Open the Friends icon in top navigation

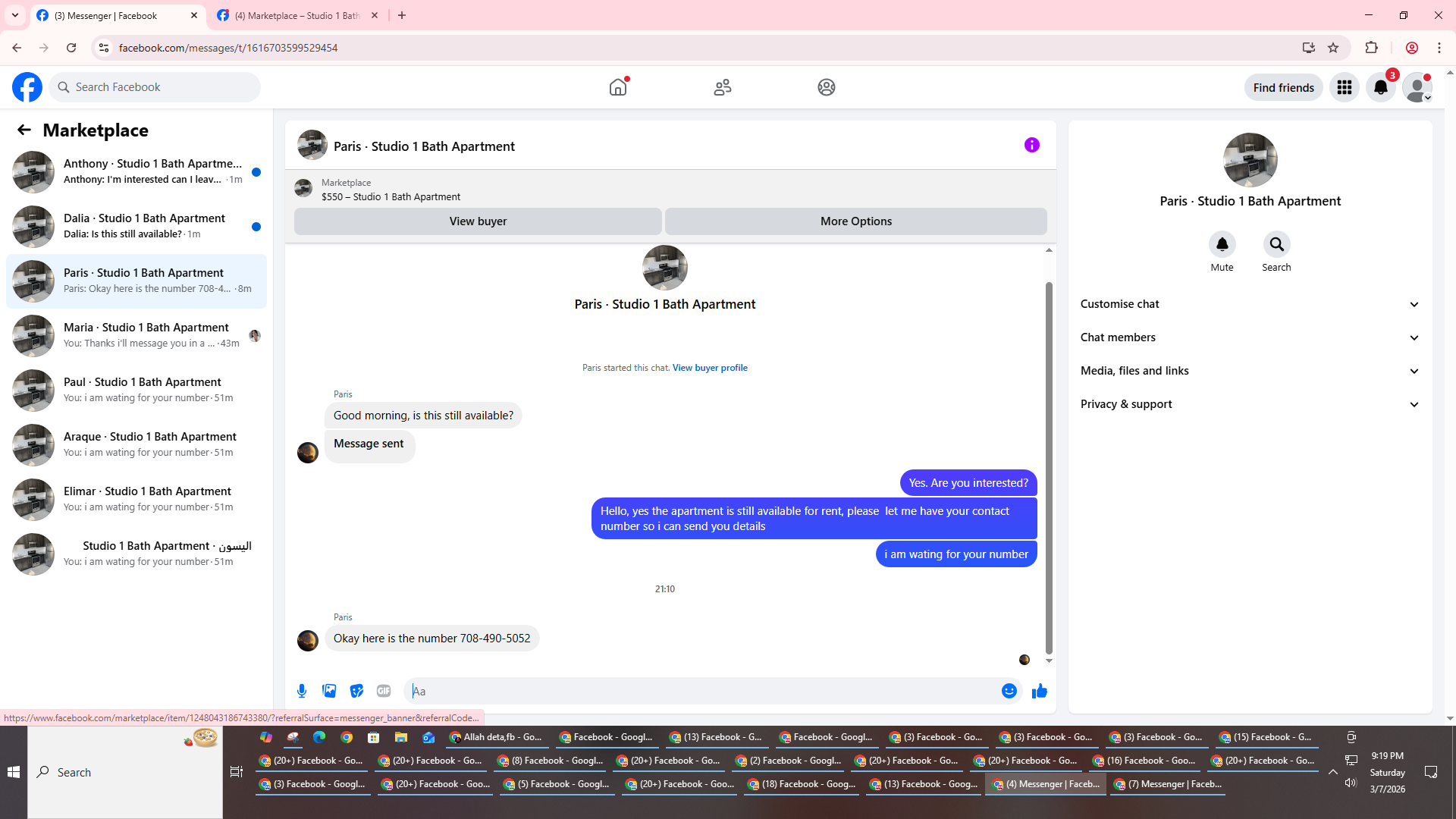pos(723,87)
